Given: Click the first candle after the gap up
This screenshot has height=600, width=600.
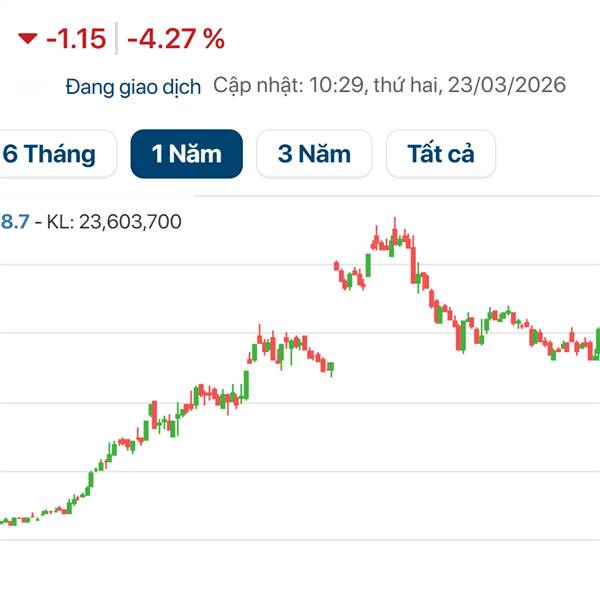Looking at the screenshot, I should click(337, 268).
